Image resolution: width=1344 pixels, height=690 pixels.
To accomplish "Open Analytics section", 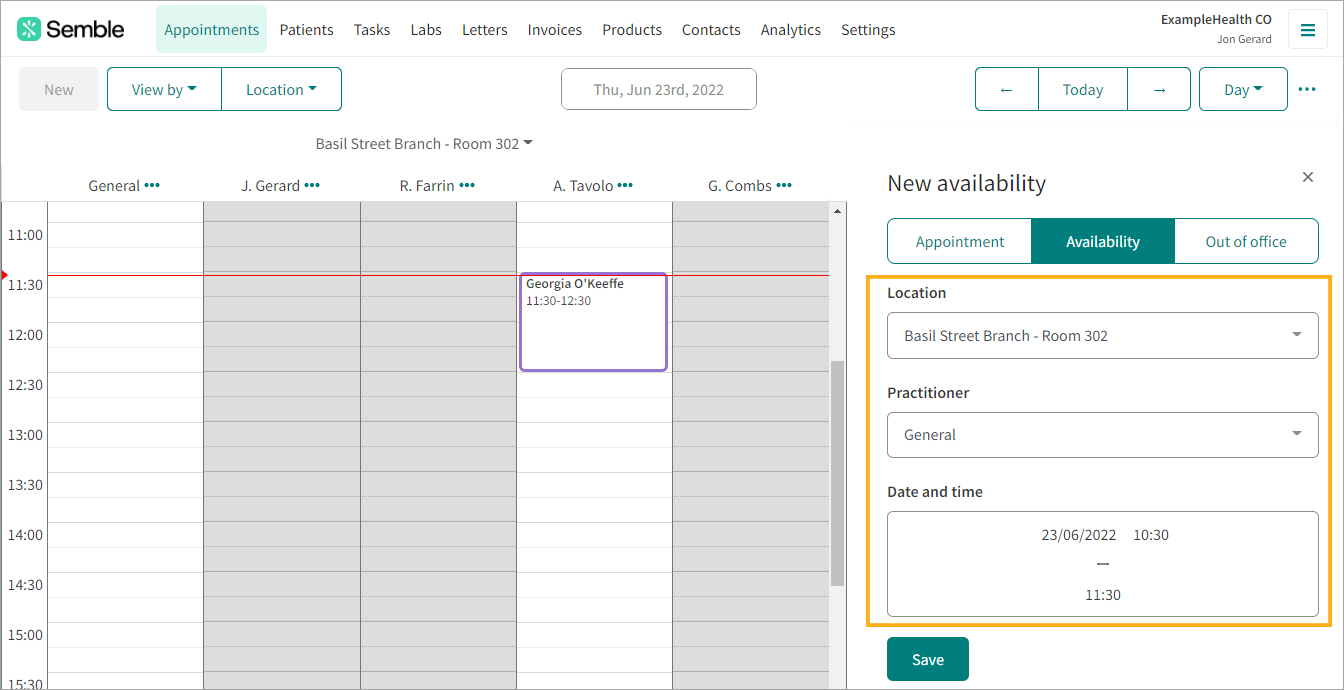I will coord(791,29).
